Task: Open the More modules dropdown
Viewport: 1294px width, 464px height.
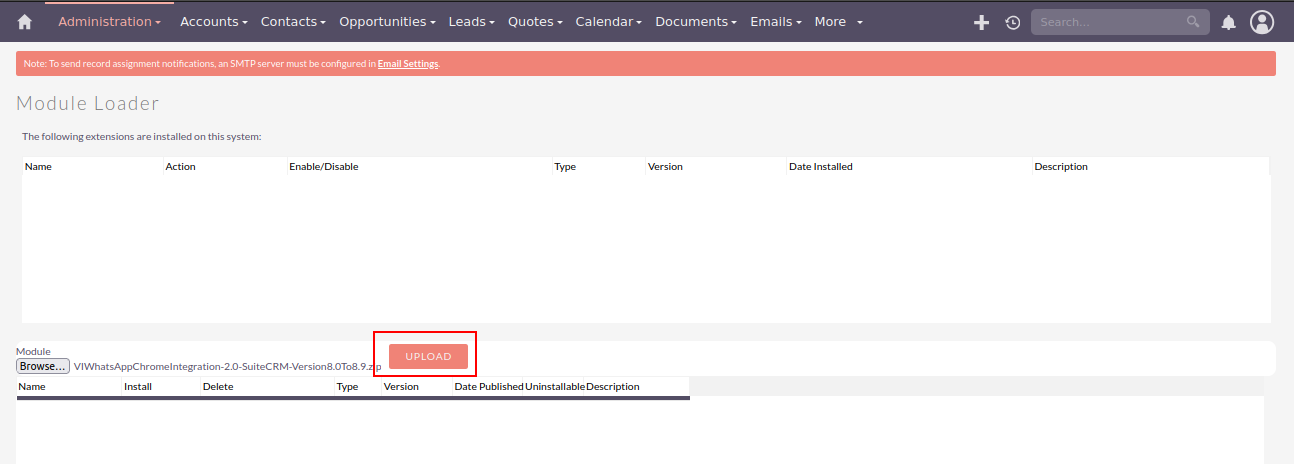Action: 838,21
